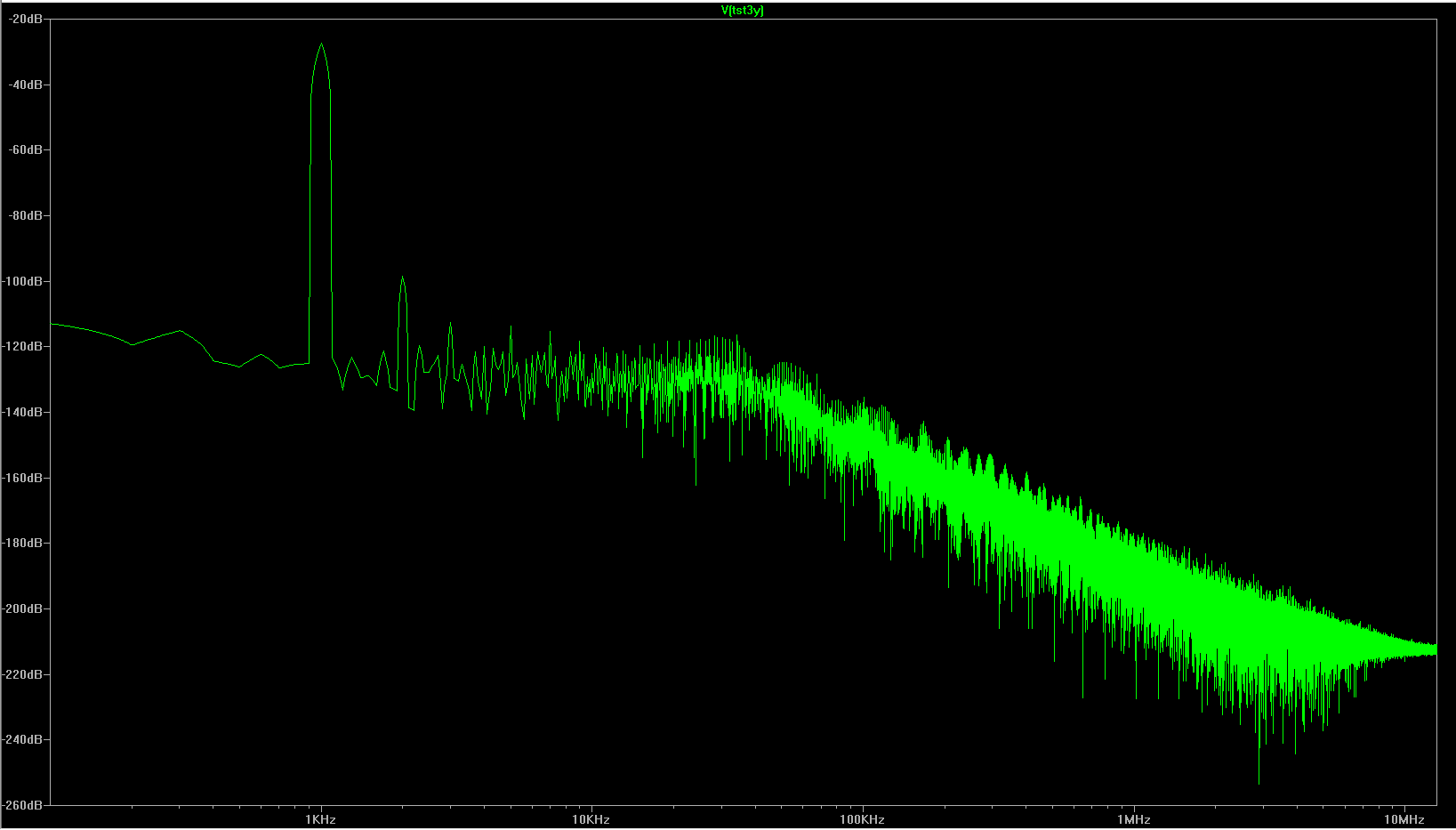The image size is (1456, 830).
Task: Click the -160dB axis label
Action: (23, 478)
